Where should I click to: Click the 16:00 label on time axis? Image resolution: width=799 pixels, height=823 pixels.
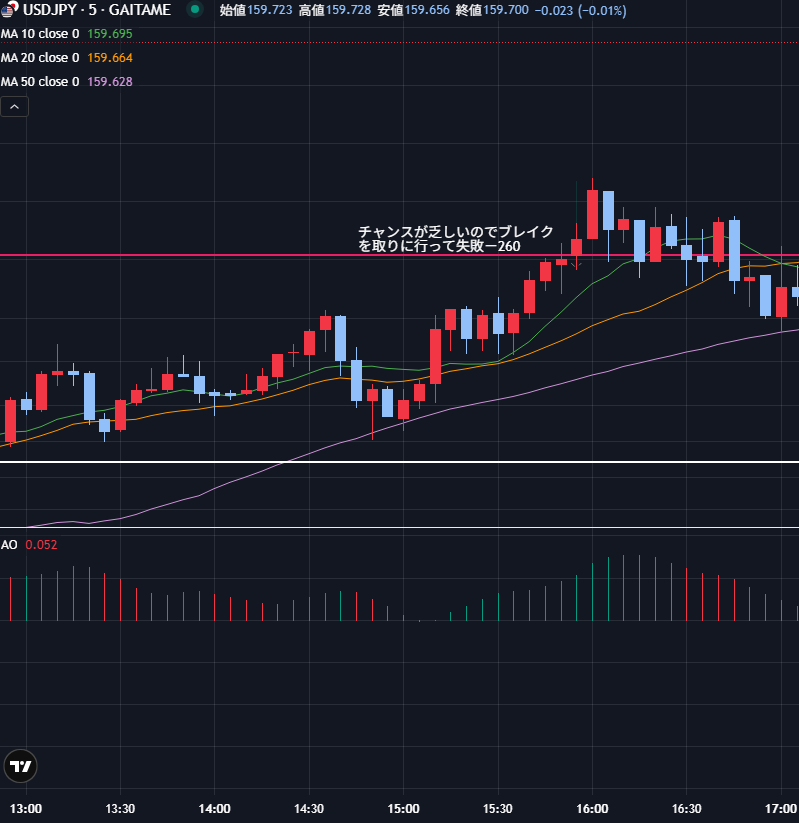pyautogui.click(x=592, y=808)
